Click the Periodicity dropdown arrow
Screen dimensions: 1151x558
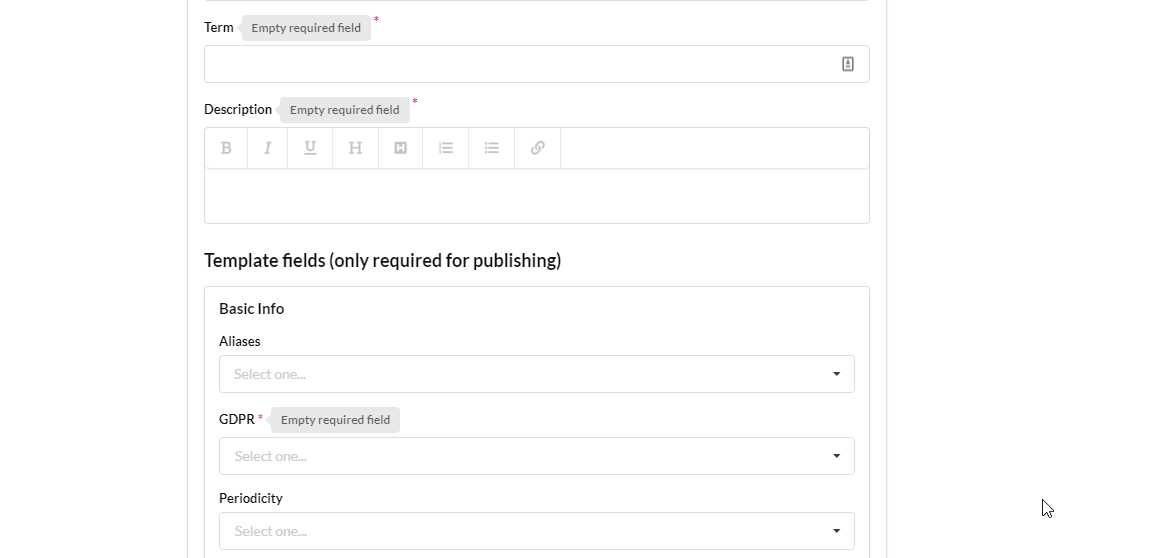pyautogui.click(x=836, y=531)
